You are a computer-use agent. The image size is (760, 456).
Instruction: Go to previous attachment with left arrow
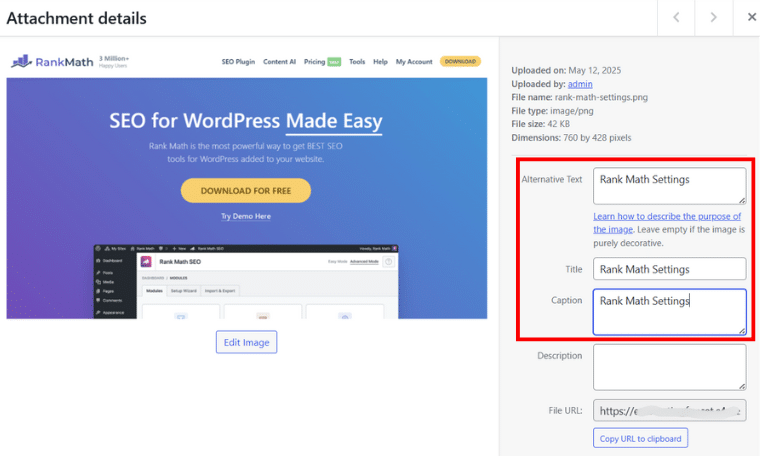click(x=676, y=18)
